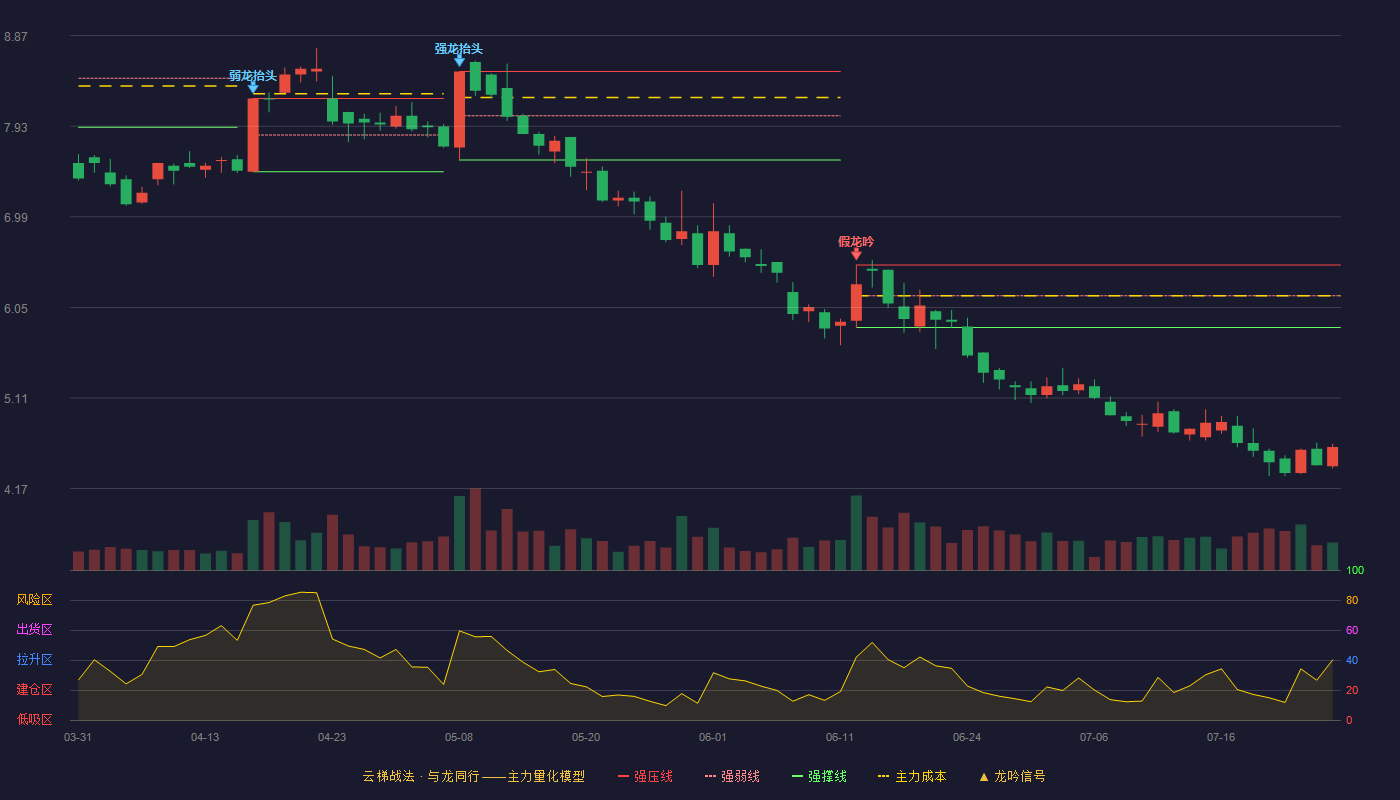Click the 云梯战法 · 与龙同行 主力量化模型 legend title
Viewport: 1400px width, 800px height.
click(473, 776)
